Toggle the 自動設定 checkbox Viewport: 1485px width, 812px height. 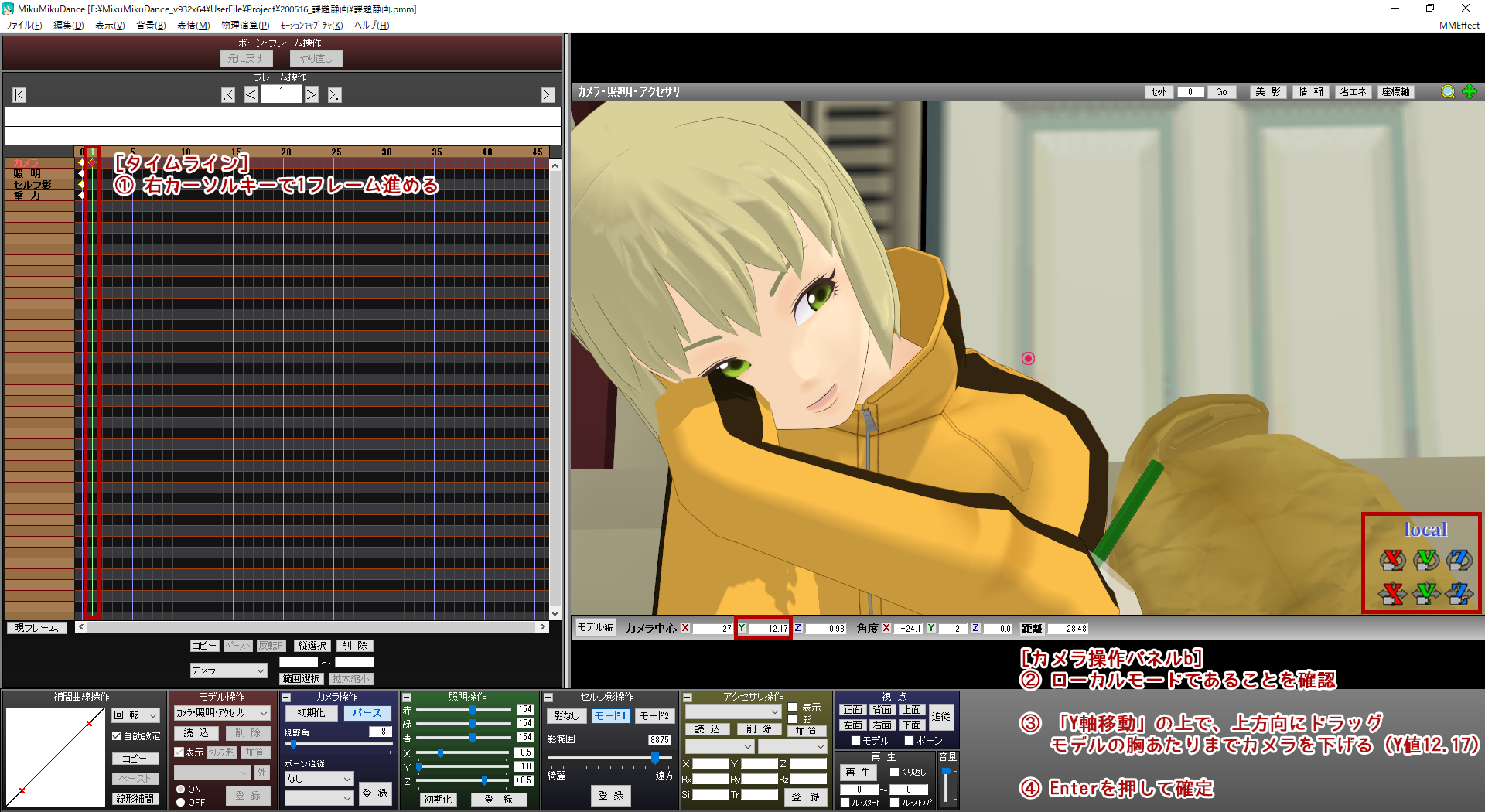click(117, 736)
